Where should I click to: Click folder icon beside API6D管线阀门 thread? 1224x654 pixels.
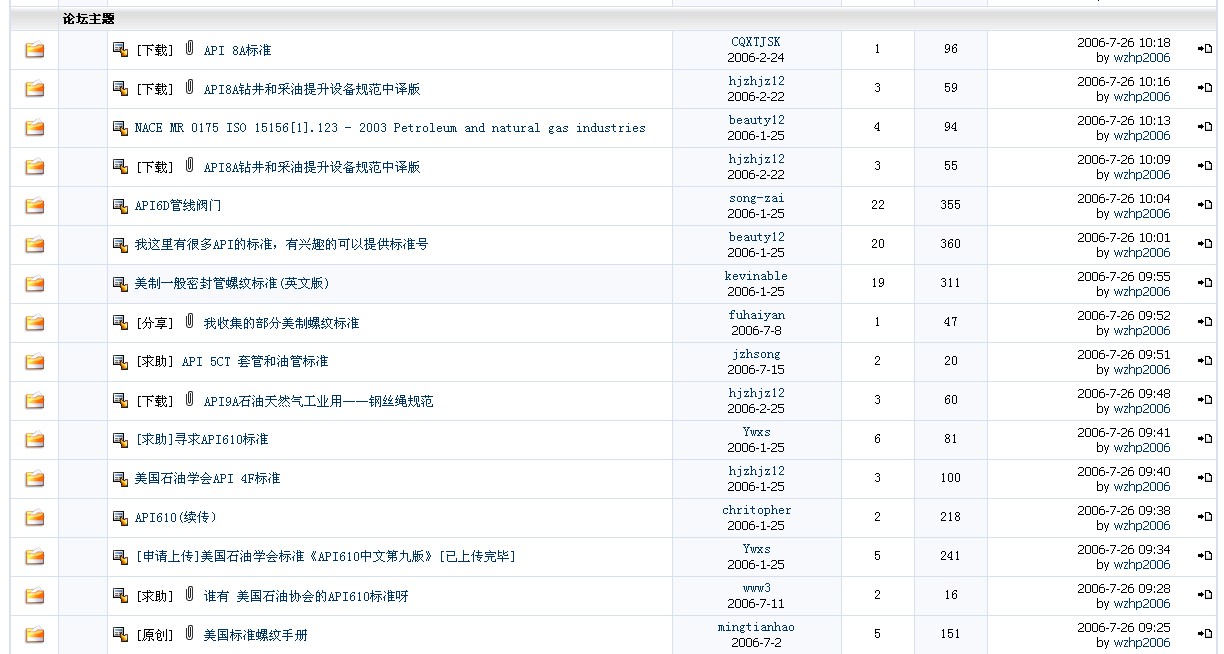(x=35, y=206)
